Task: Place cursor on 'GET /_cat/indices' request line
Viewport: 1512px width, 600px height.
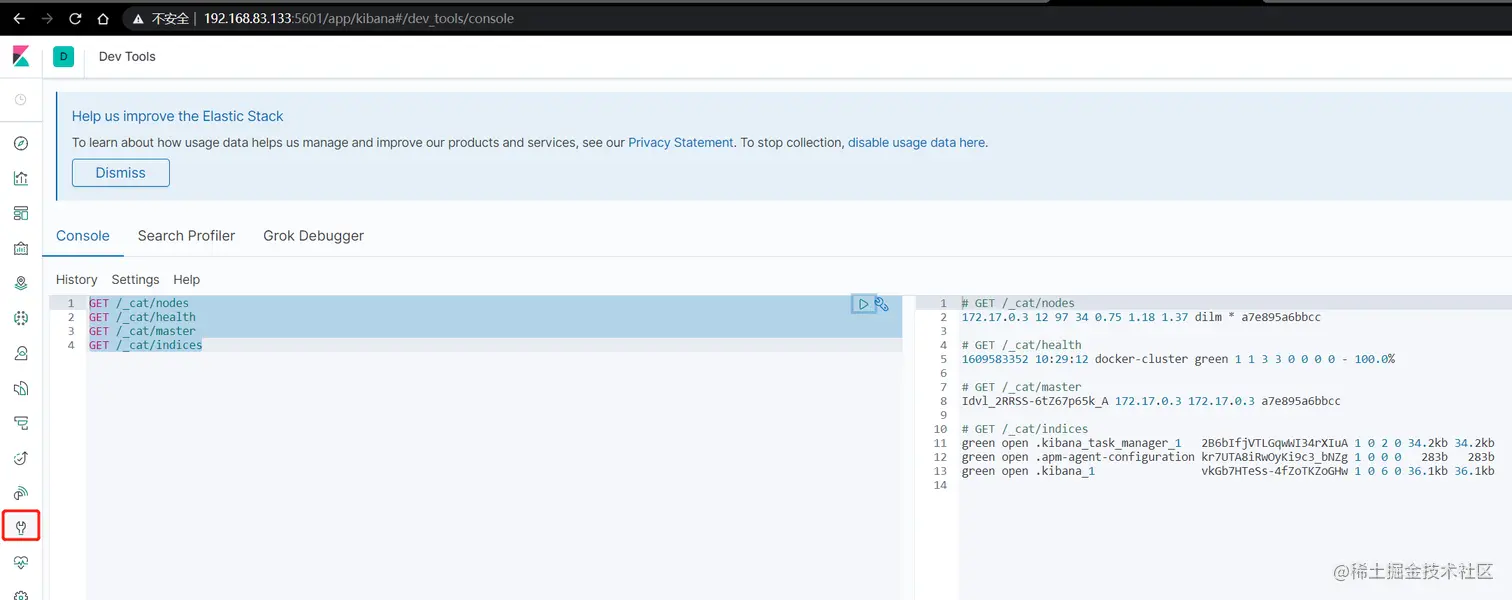Action: (145, 345)
